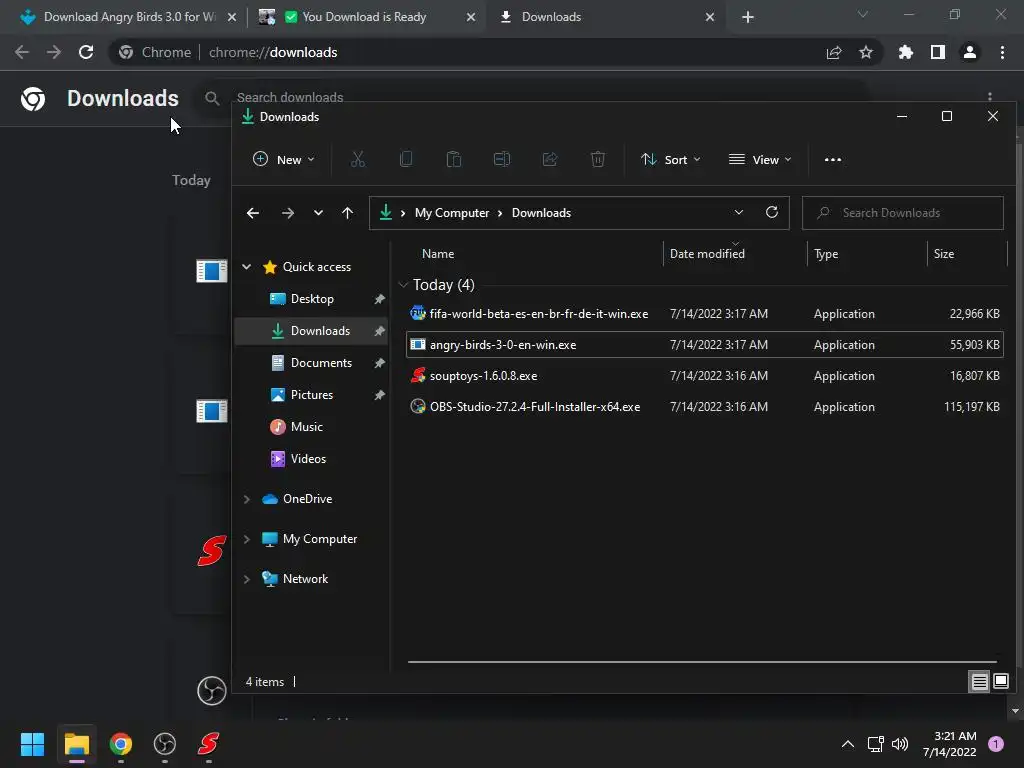Close the Chrome Downloads tab
Screen dimensions: 1024x768
[710, 17]
